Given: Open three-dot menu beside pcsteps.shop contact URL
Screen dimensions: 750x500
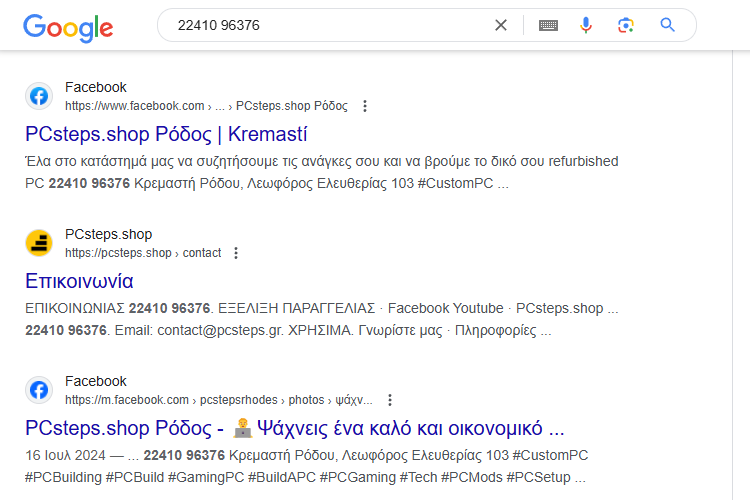Looking at the screenshot, I should (236, 253).
